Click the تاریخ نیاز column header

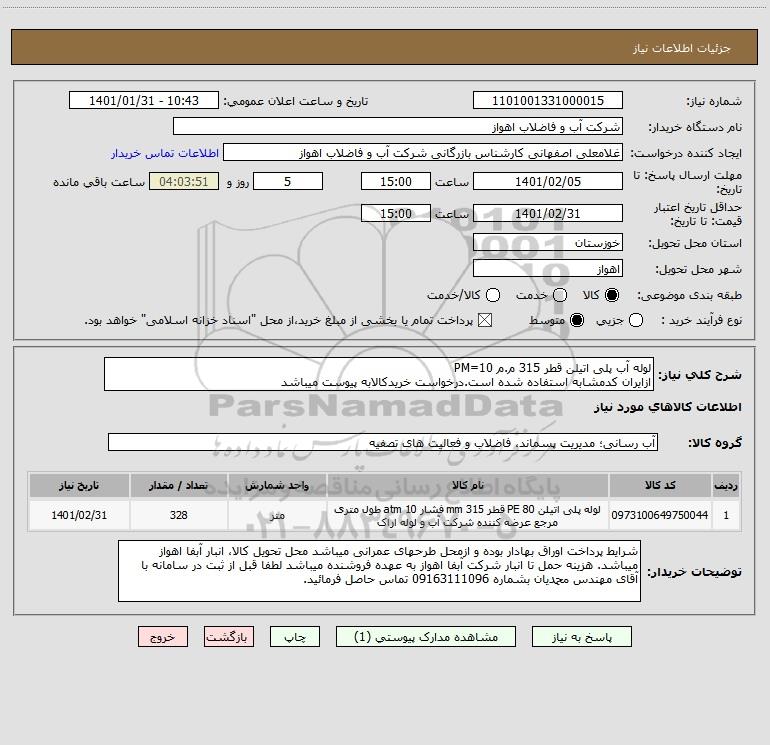79,485
